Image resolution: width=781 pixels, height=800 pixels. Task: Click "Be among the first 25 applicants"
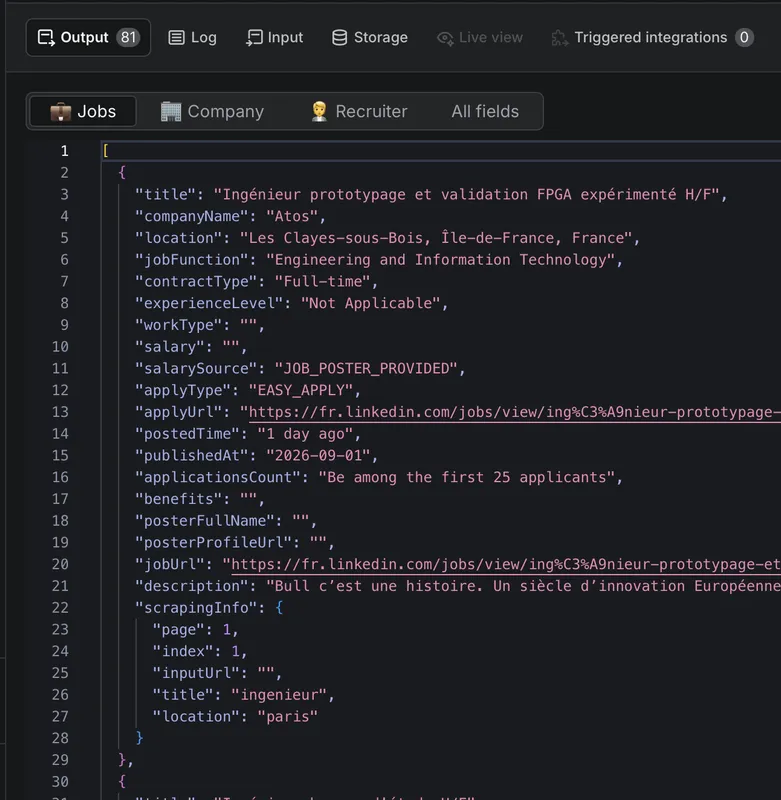(467, 478)
